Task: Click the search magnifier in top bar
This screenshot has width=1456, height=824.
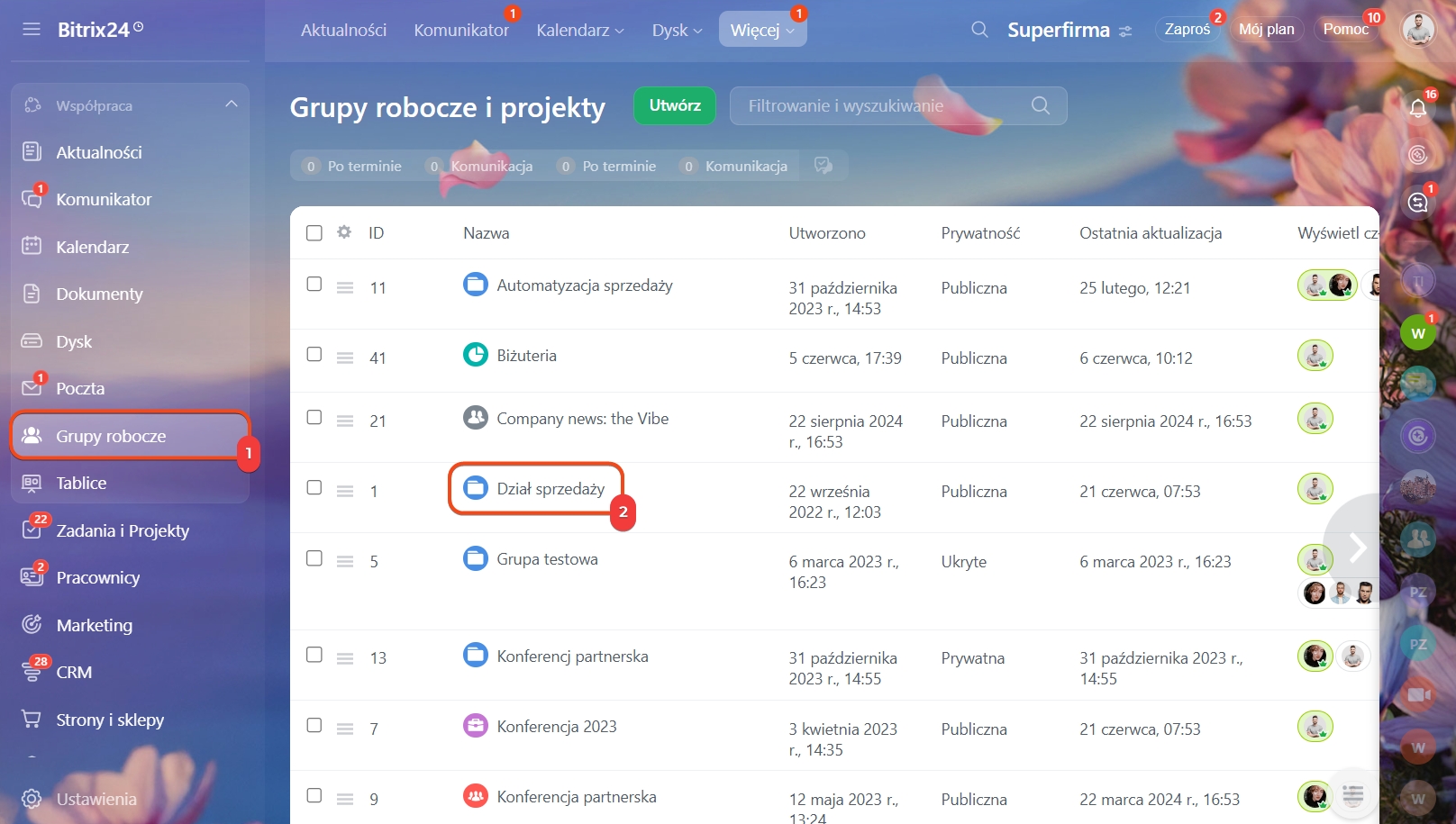Action: (x=979, y=30)
